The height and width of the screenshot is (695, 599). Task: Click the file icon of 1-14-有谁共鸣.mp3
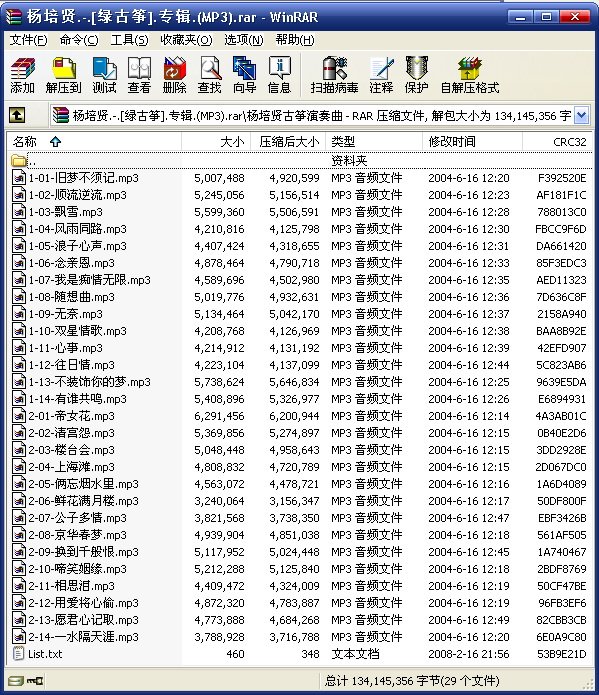[x=19, y=399]
